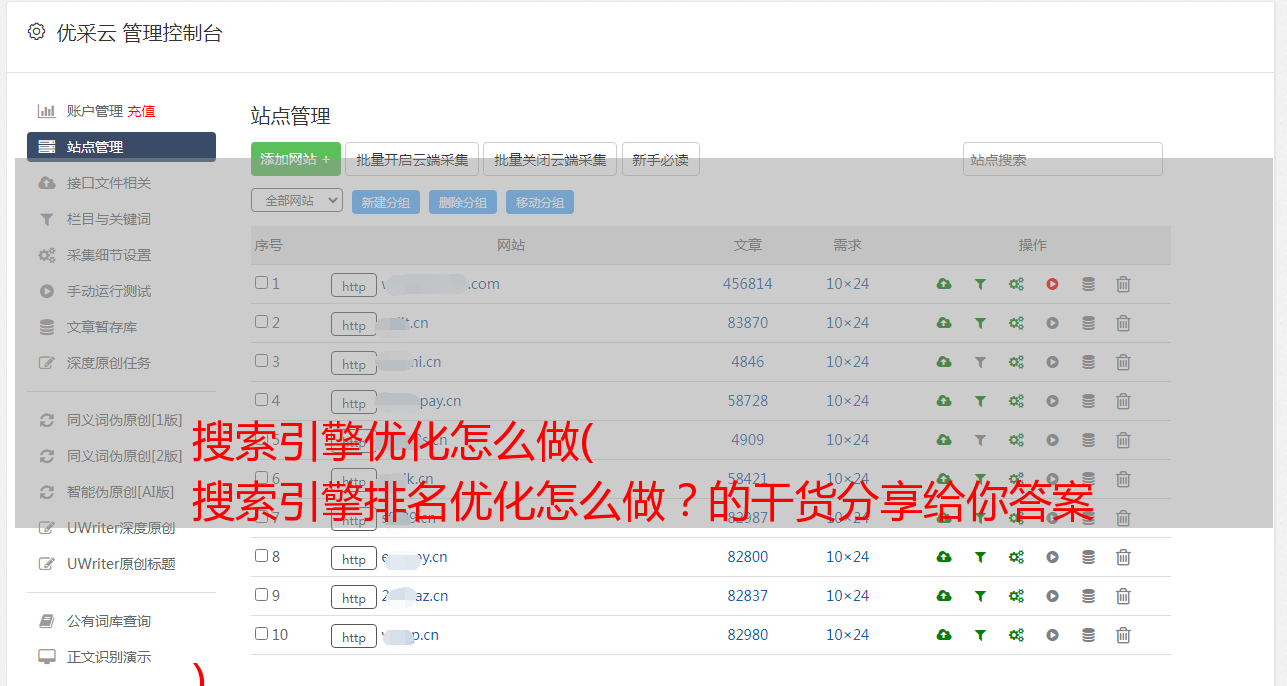Tick the checkbox for row 1
Image resolution: width=1287 pixels, height=686 pixels.
tap(261, 283)
